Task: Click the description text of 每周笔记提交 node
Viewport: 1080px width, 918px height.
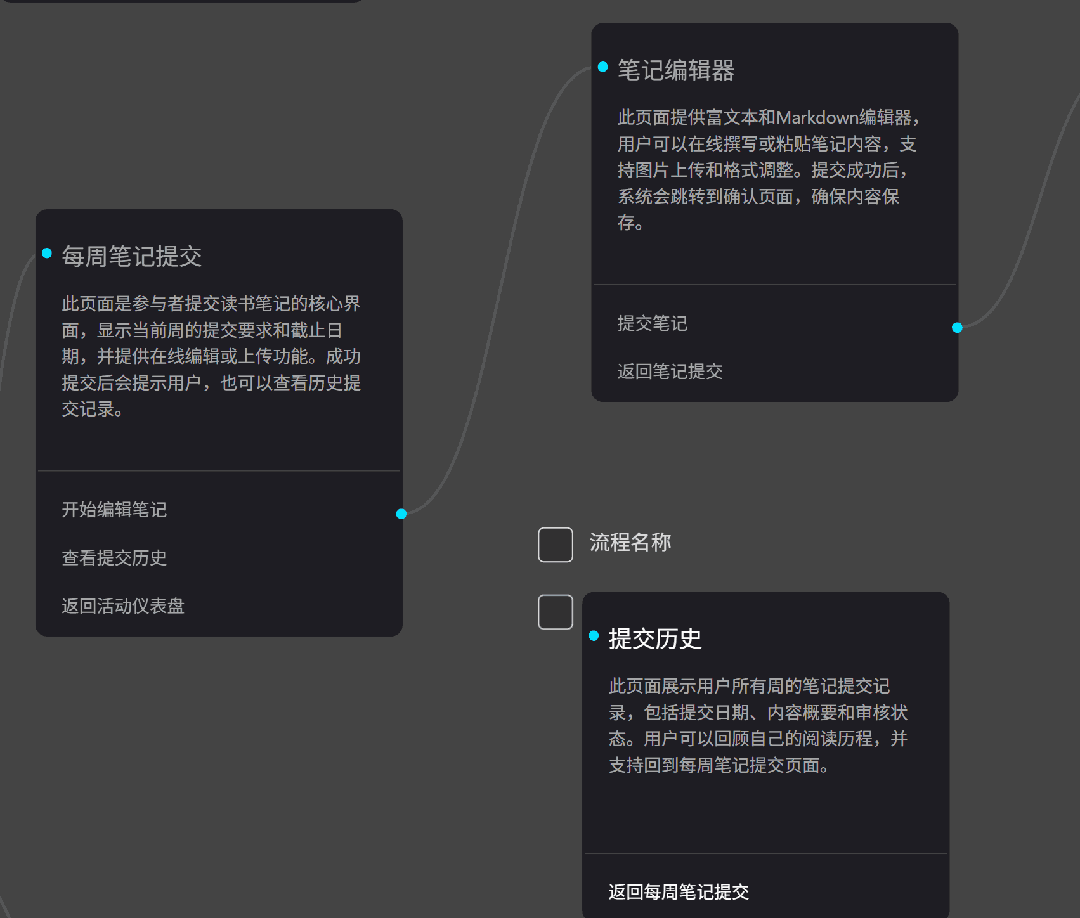Action: [211, 356]
